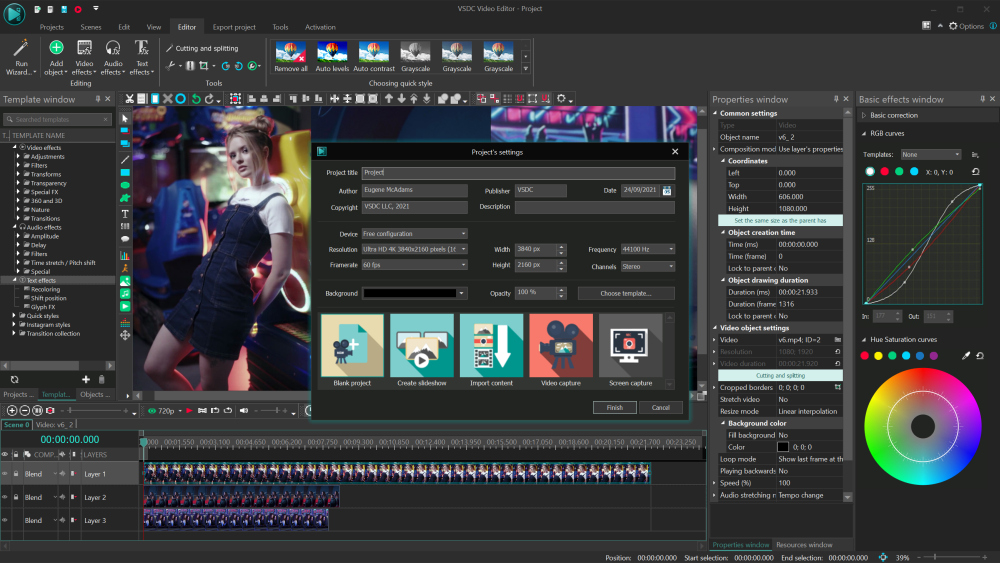Viewport: 1000px width, 563px height.
Task: Open the Run Wizard tool
Action: click(21, 57)
